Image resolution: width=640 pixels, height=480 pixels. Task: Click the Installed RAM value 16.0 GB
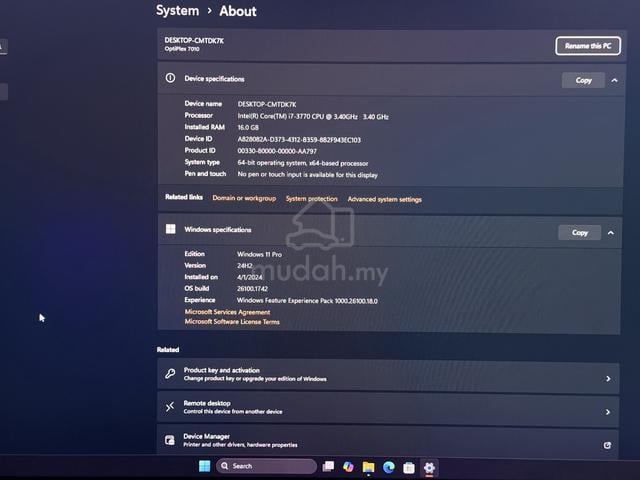click(248, 127)
